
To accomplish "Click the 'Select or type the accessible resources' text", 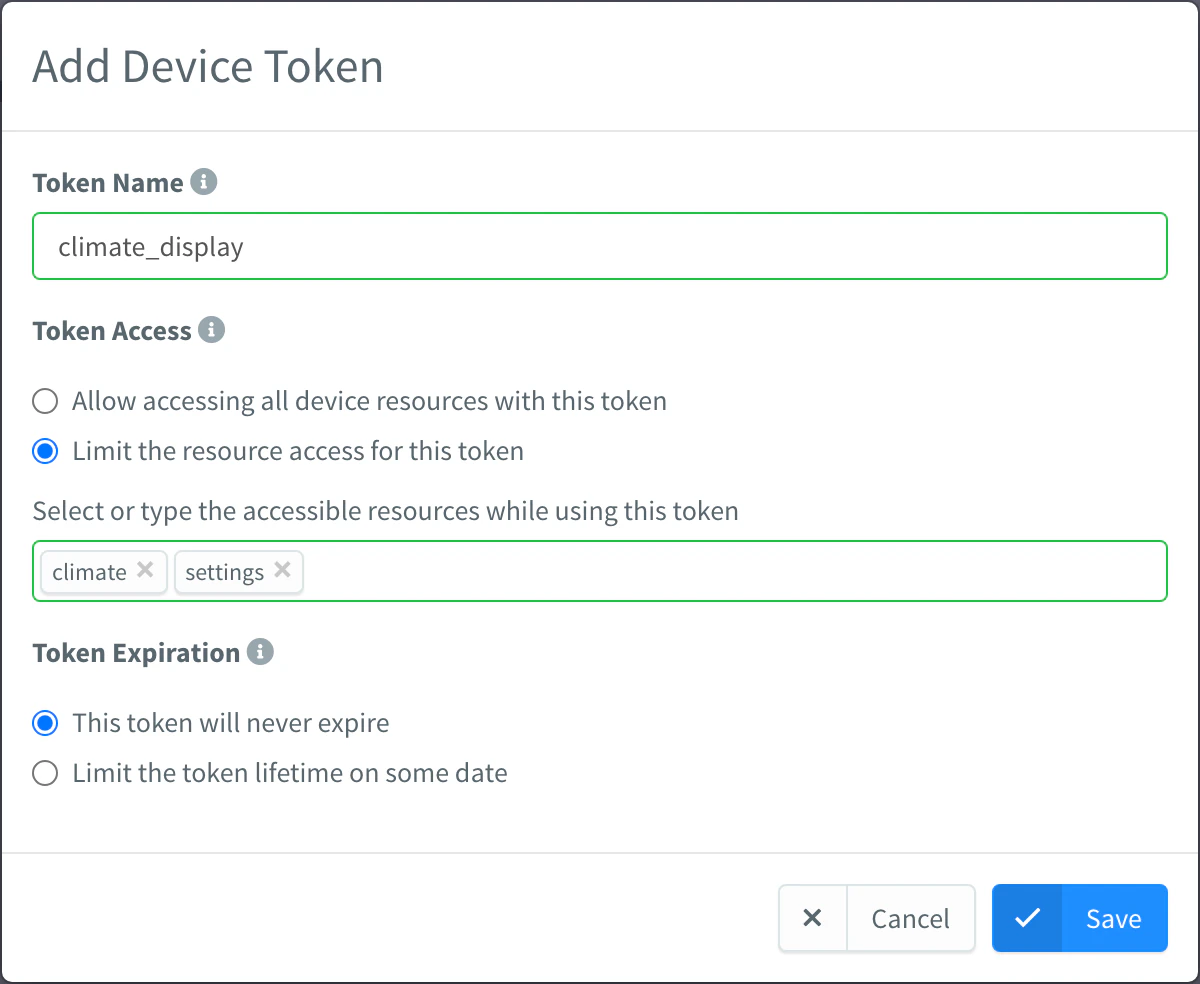I will click(x=385, y=511).
